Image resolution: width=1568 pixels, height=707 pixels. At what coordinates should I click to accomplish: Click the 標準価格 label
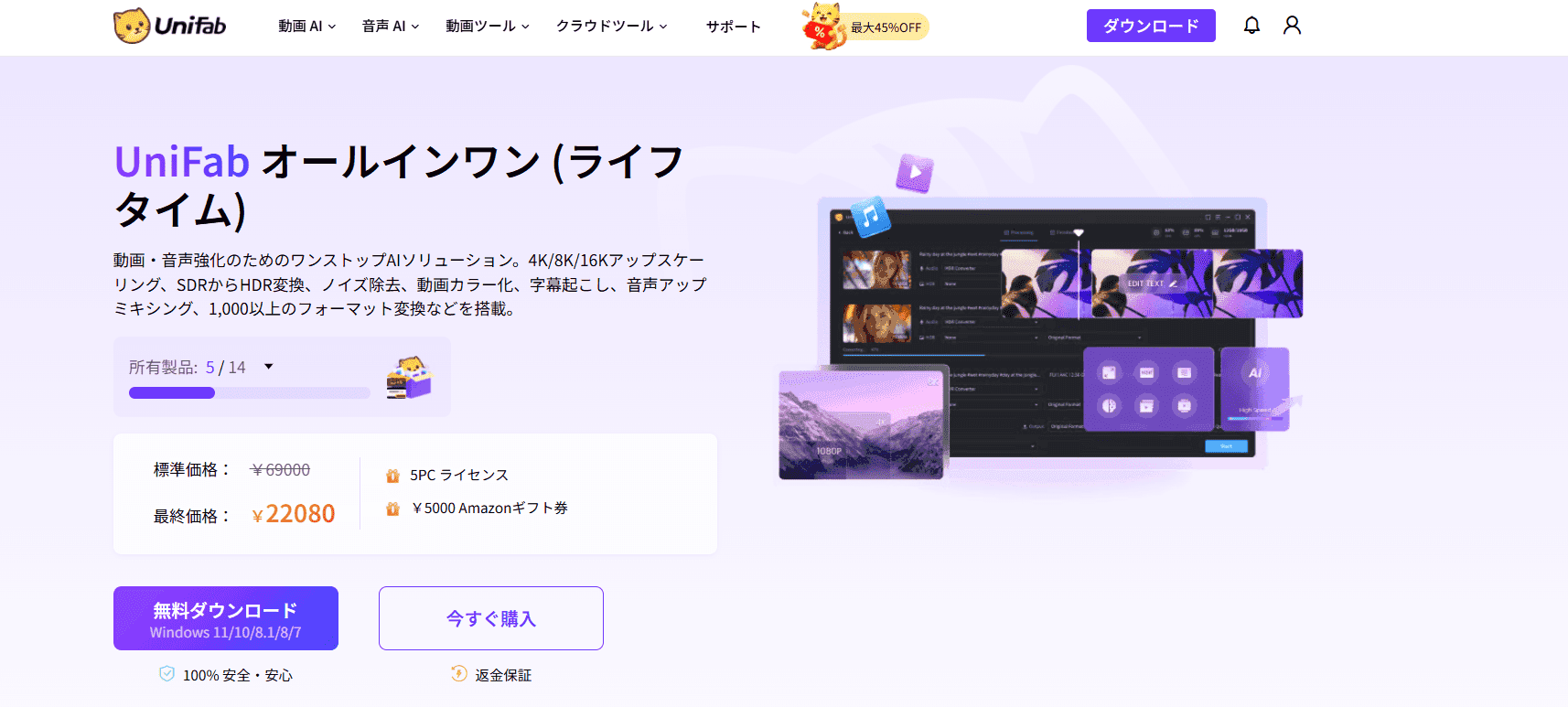click(192, 470)
